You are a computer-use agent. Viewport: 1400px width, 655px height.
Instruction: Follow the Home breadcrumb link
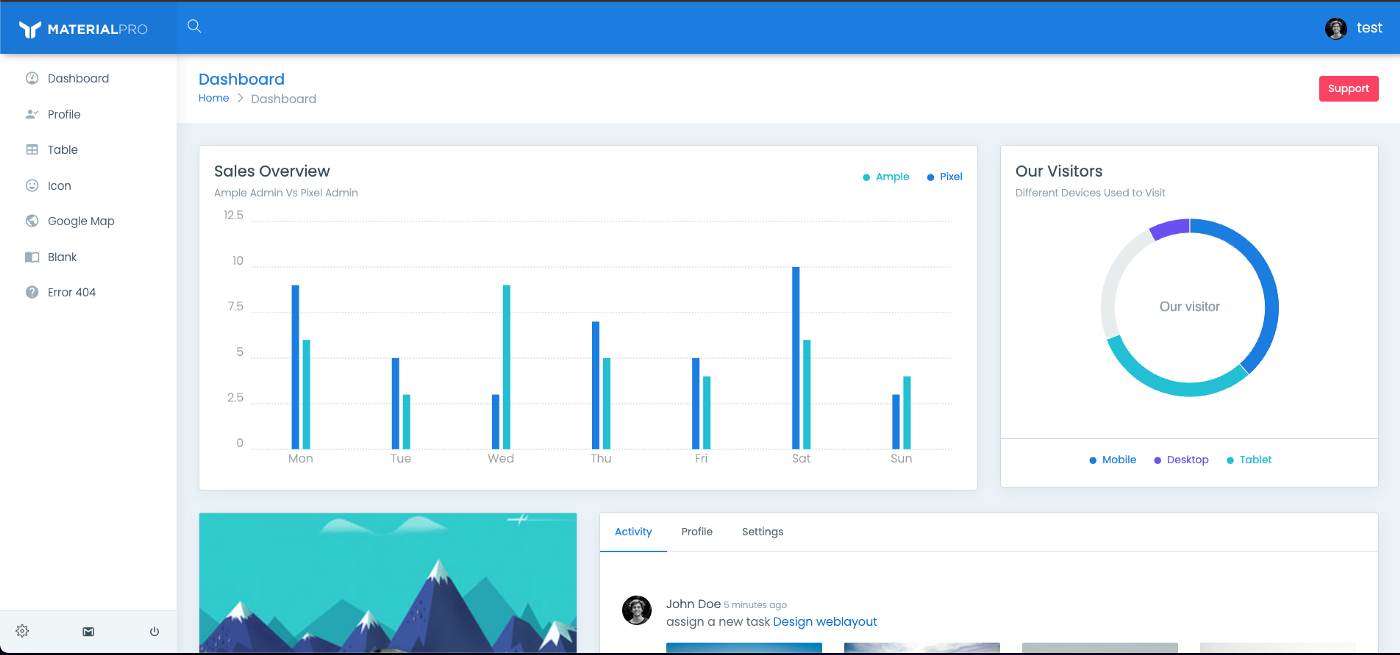click(x=214, y=98)
